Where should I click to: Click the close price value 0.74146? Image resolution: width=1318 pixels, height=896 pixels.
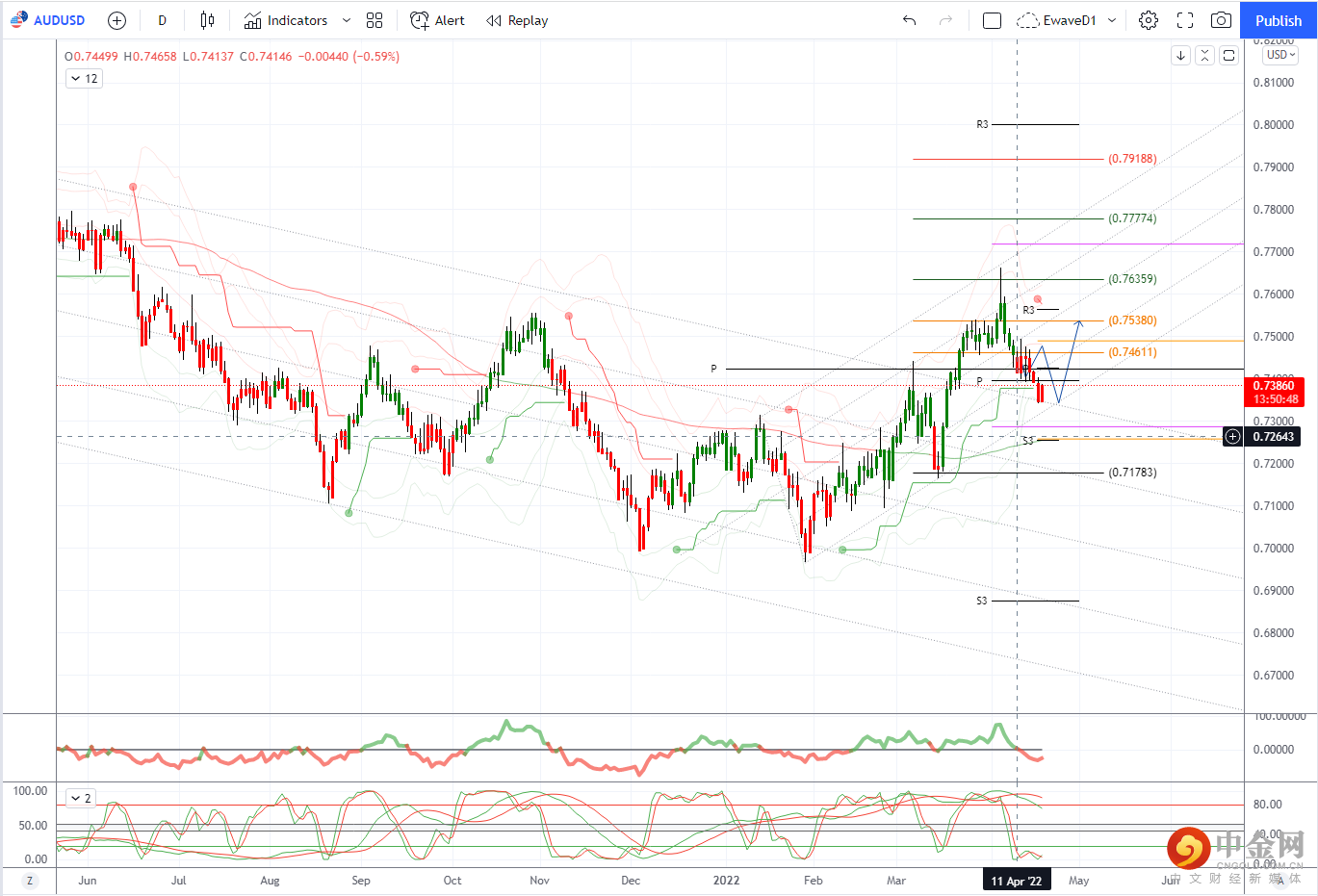(x=271, y=57)
